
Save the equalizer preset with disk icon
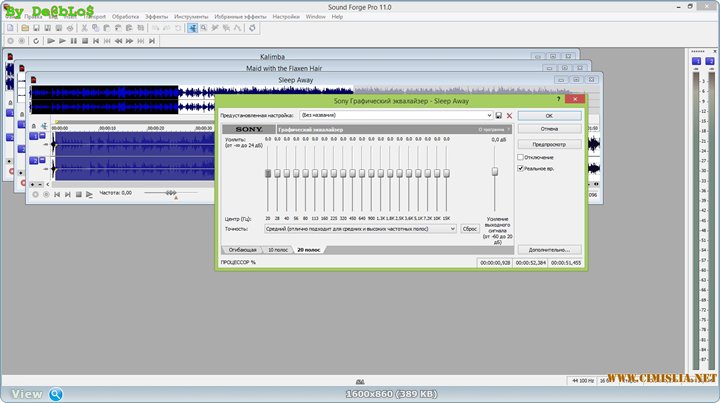click(x=498, y=116)
